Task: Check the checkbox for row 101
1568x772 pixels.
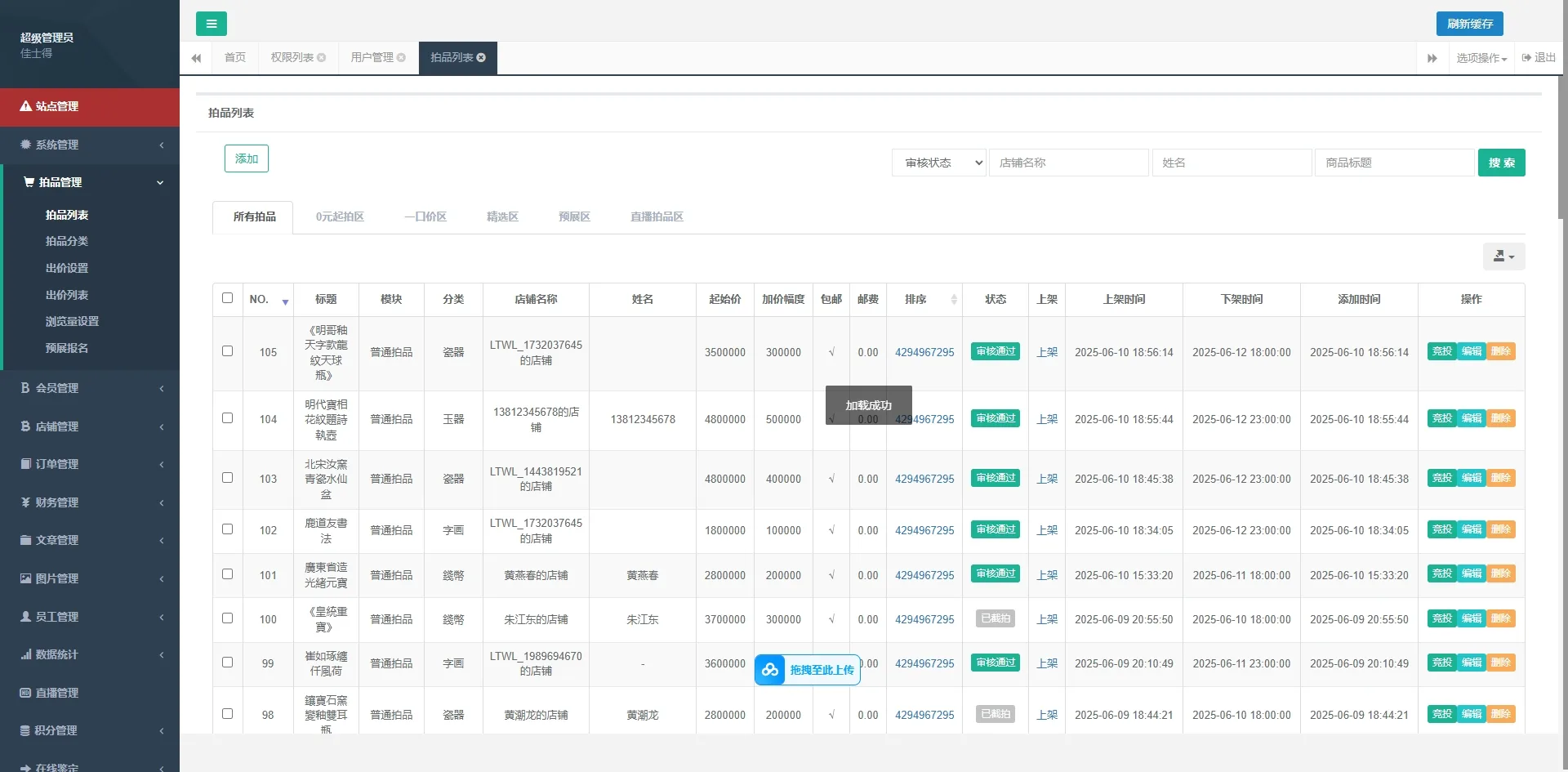Action: pos(227,574)
